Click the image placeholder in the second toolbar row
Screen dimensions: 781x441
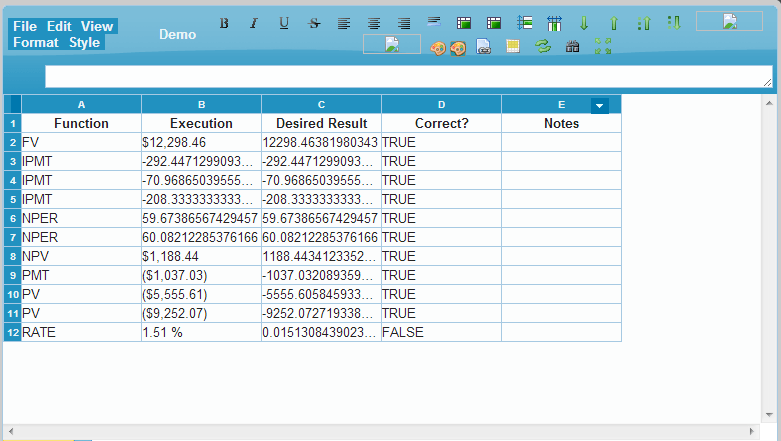(392, 44)
